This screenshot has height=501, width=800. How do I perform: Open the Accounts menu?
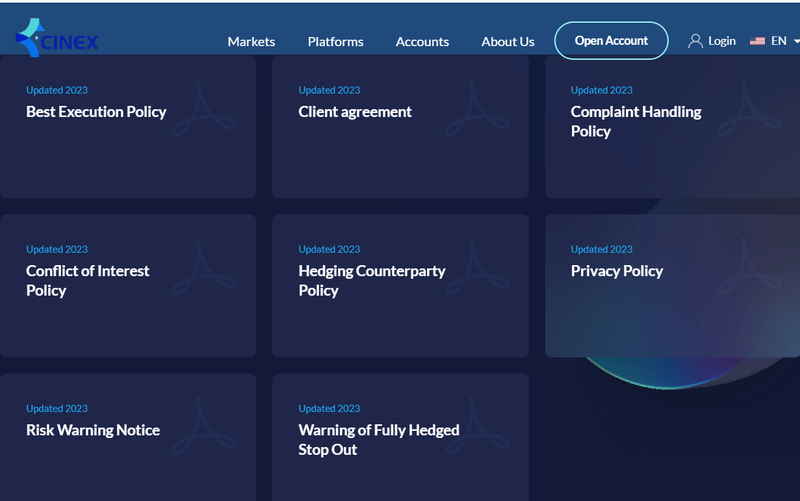coord(422,41)
